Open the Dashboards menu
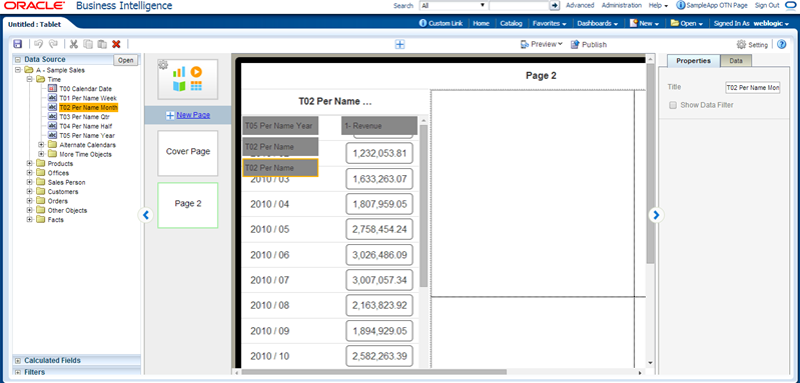This screenshot has height=383, width=800. tap(597, 23)
